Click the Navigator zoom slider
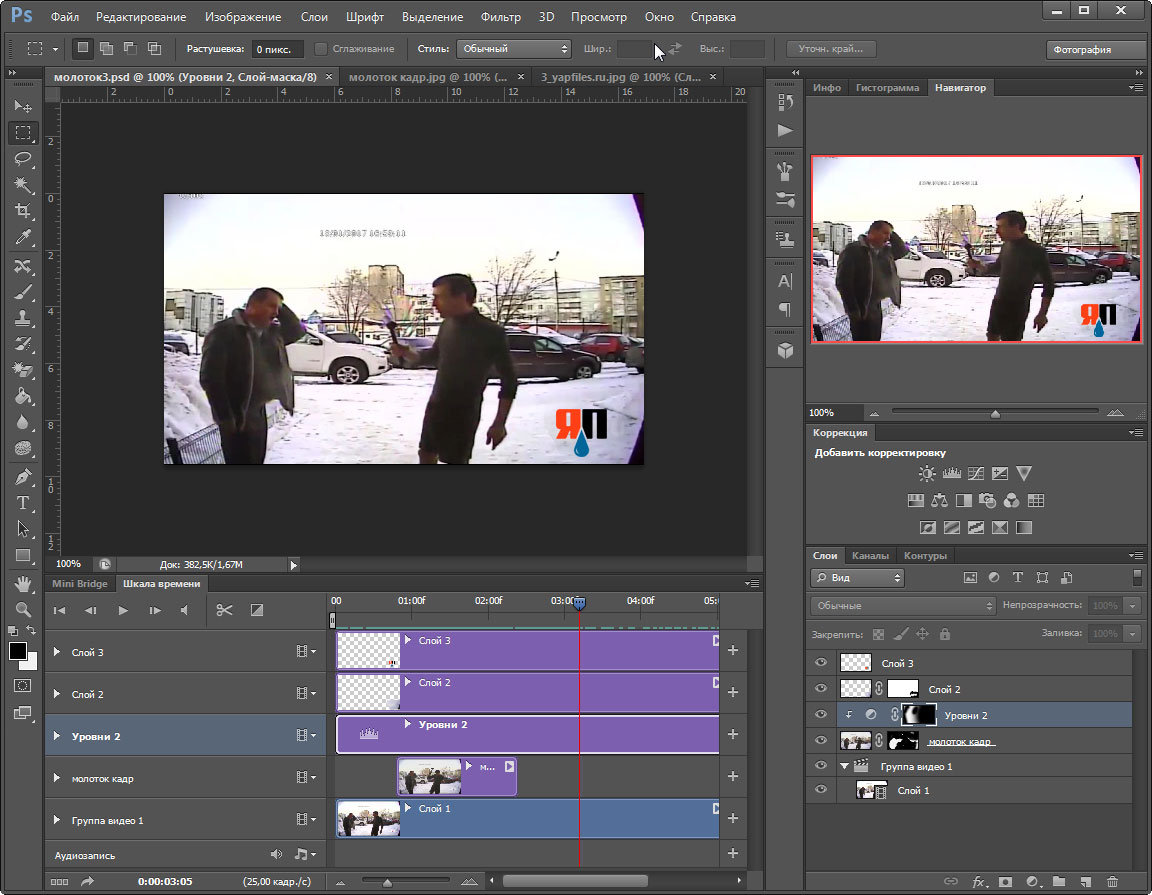1152x895 pixels. (995, 413)
